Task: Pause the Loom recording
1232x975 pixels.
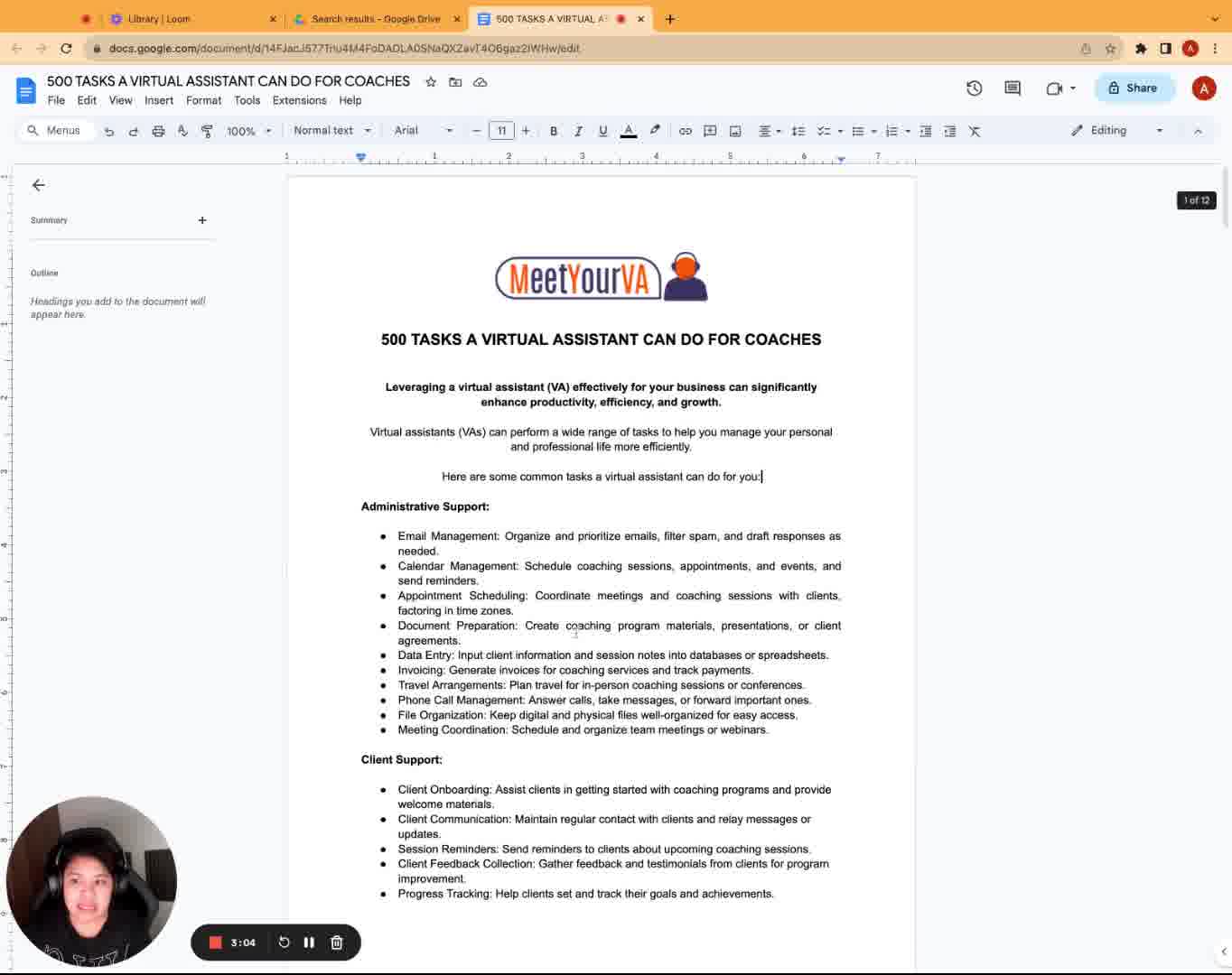Action: pos(309,942)
